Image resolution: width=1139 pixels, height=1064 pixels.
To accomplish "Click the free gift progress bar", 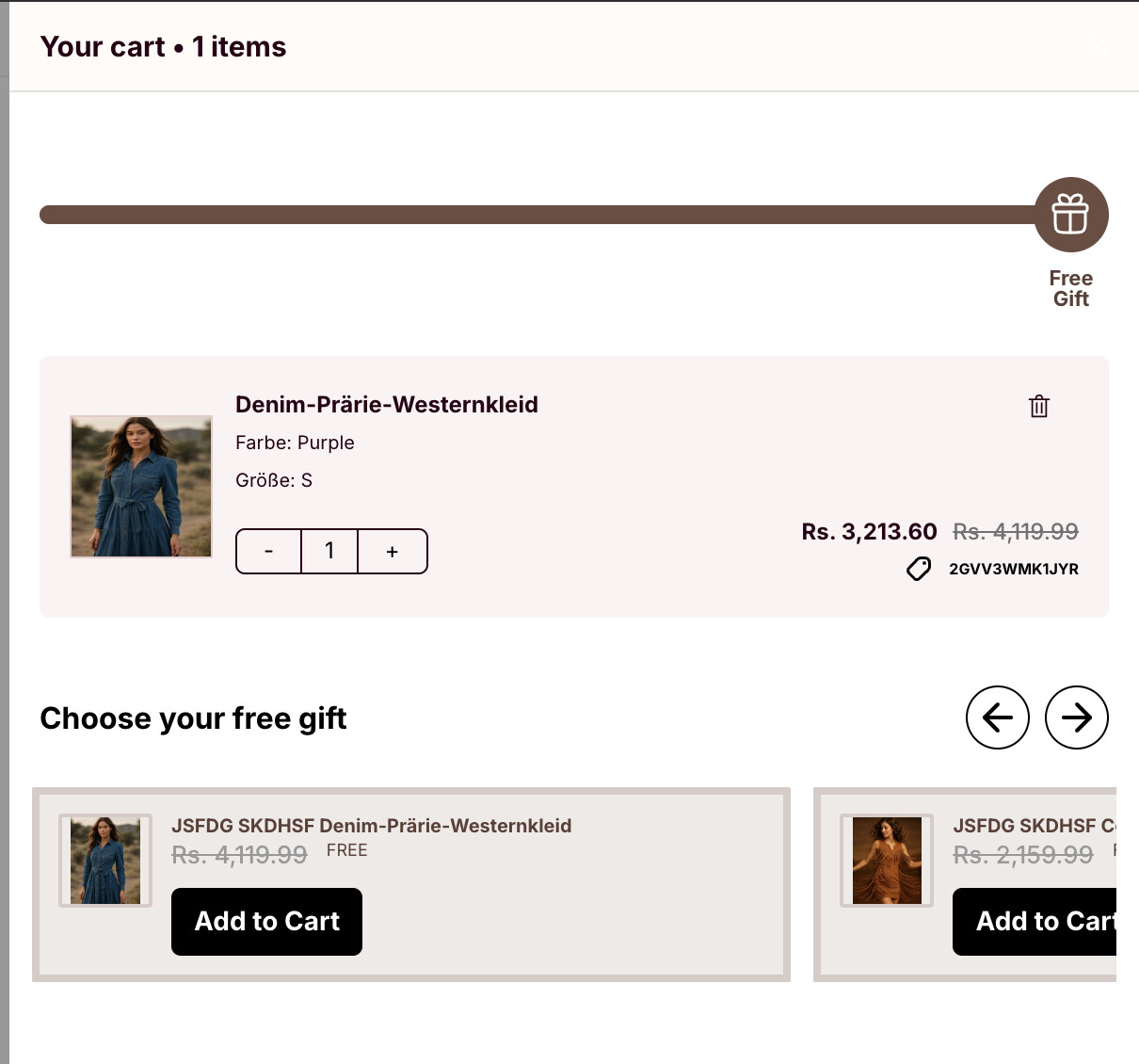I will [537, 215].
